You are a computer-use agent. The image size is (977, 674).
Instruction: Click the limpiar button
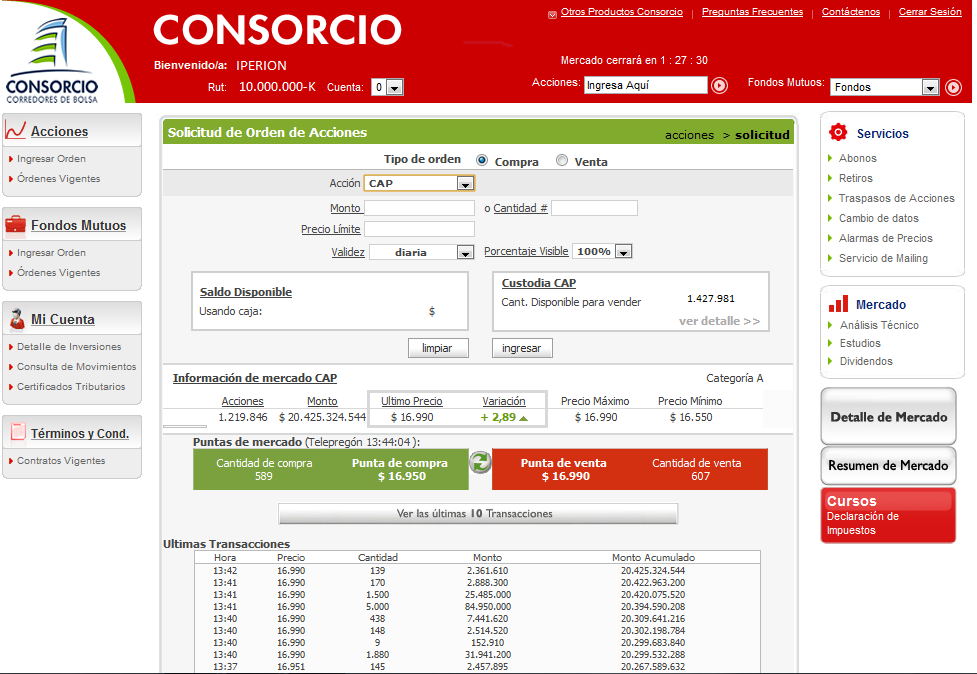coord(438,348)
